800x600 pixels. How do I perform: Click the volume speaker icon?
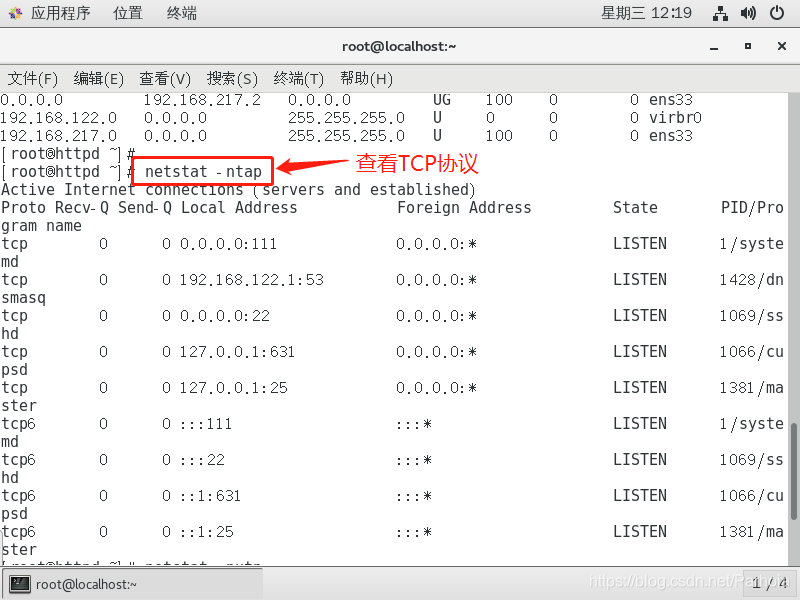click(748, 13)
